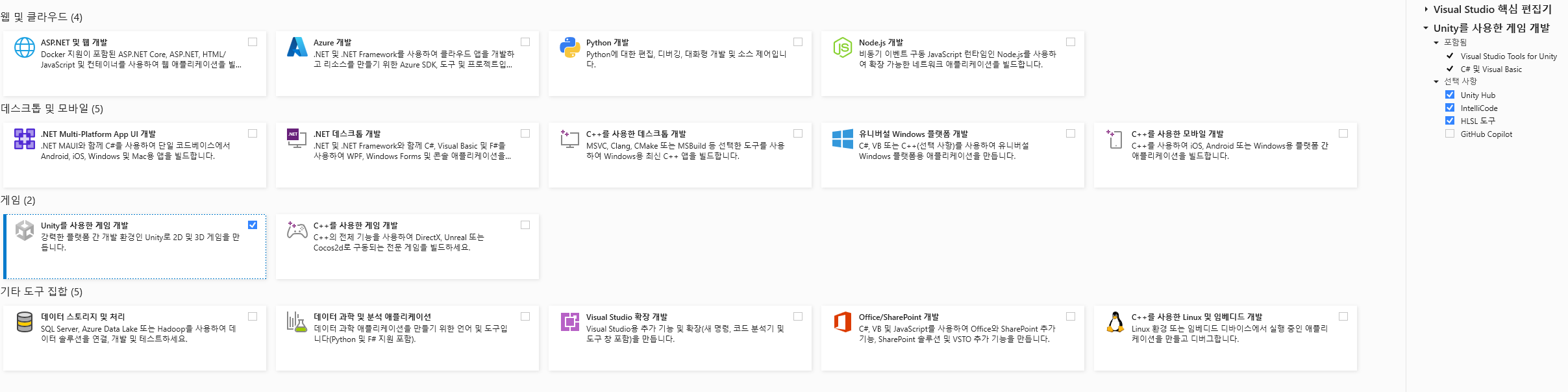1568x392 pixels.
Task: Check the C++ Linux 및 임베디드 개발 checkbox
Action: 1343,316
